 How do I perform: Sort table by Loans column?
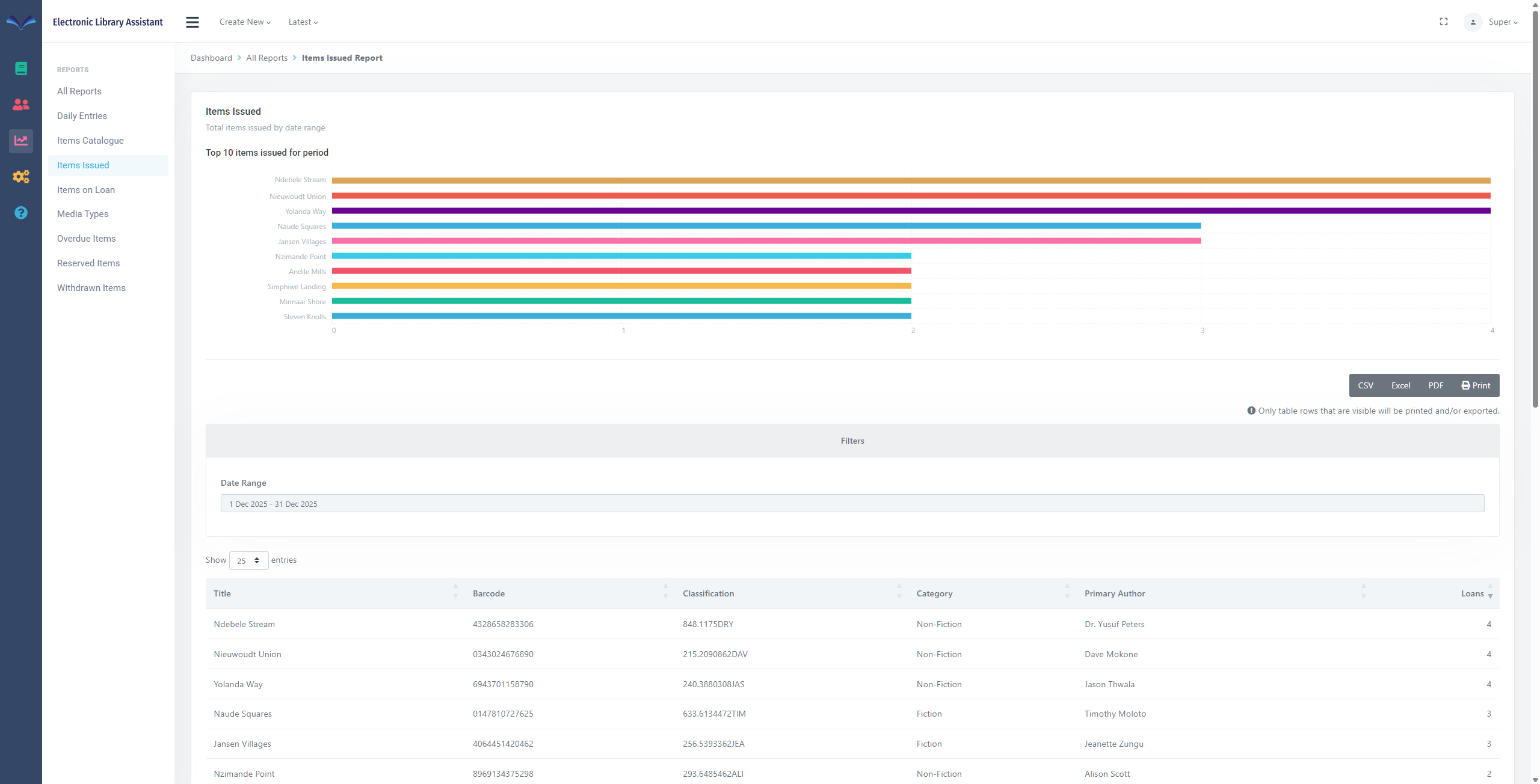coord(1472,593)
